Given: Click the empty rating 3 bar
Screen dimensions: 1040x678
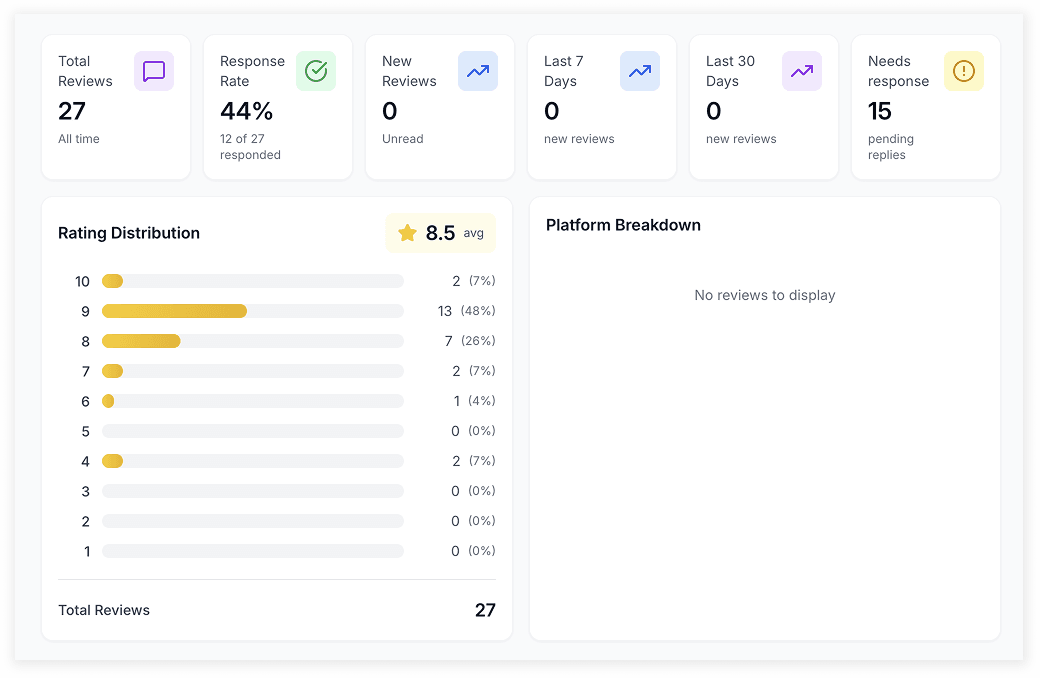Looking at the screenshot, I should click(253, 491).
